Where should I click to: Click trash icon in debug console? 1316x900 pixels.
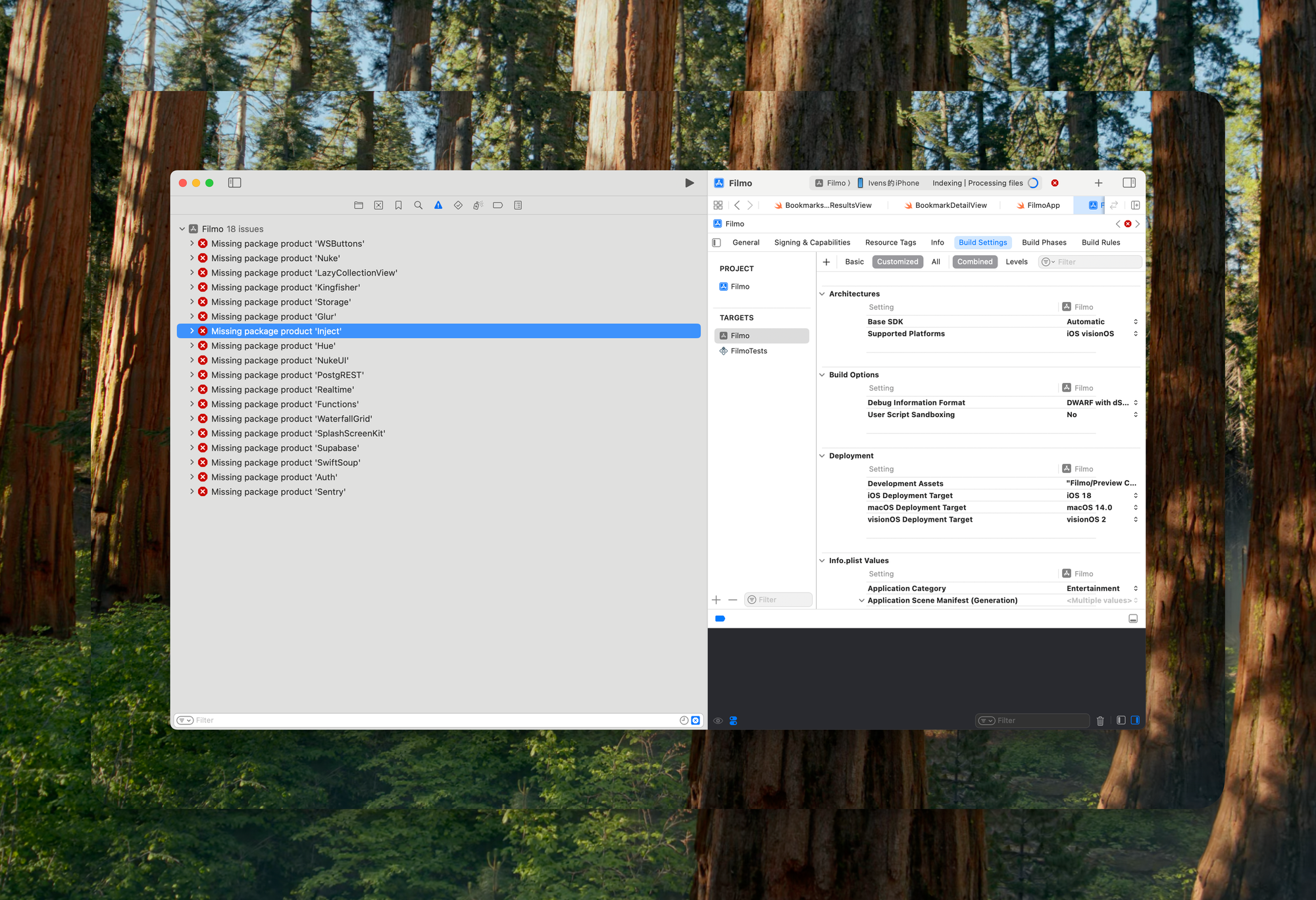click(x=1100, y=721)
